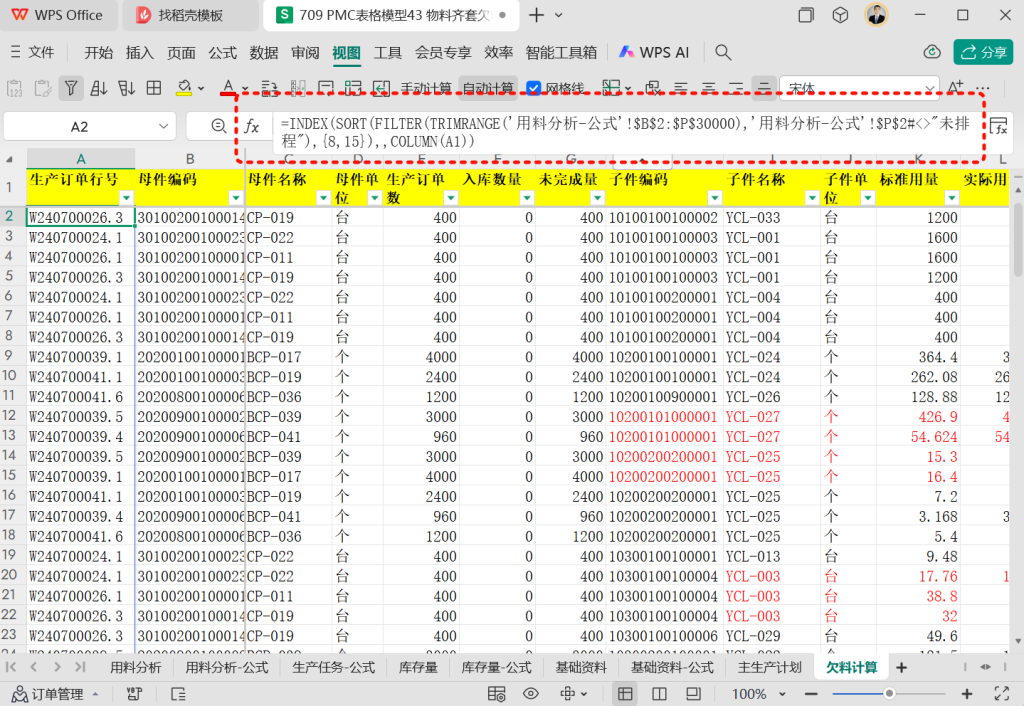Apply red font color button
This screenshot has width=1024, height=706.
228,88
